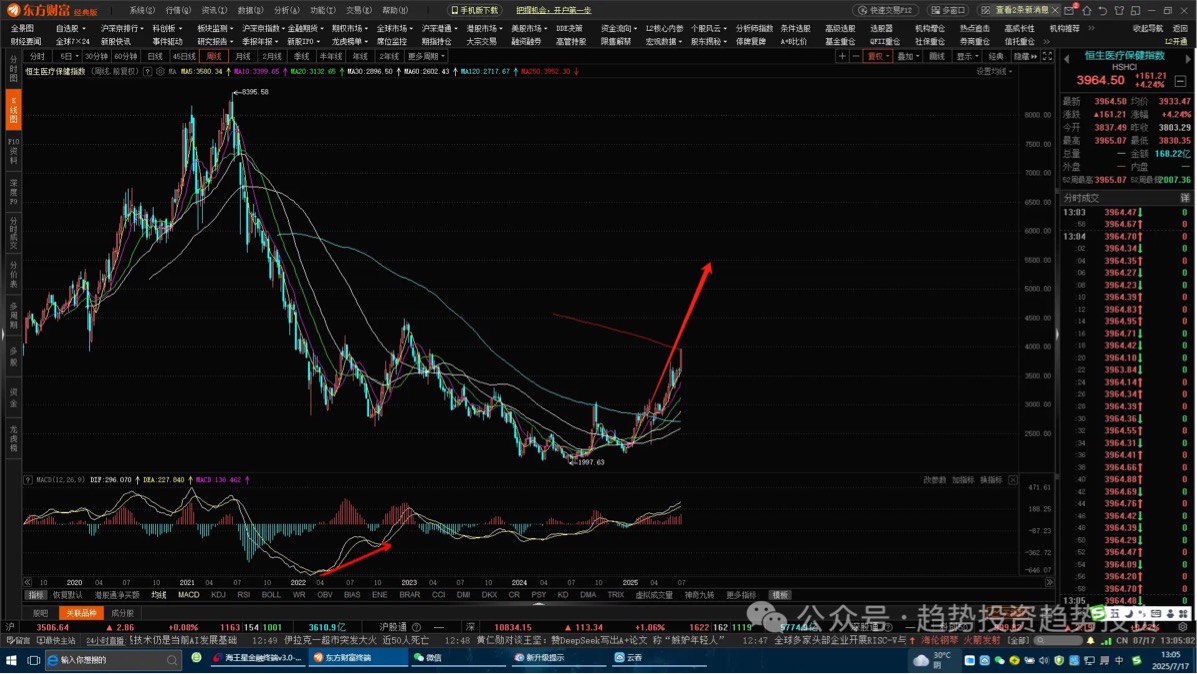Viewport: 1197px width, 674px height.
Task: Open the MA settings gear icon
Action: (x=160, y=71)
